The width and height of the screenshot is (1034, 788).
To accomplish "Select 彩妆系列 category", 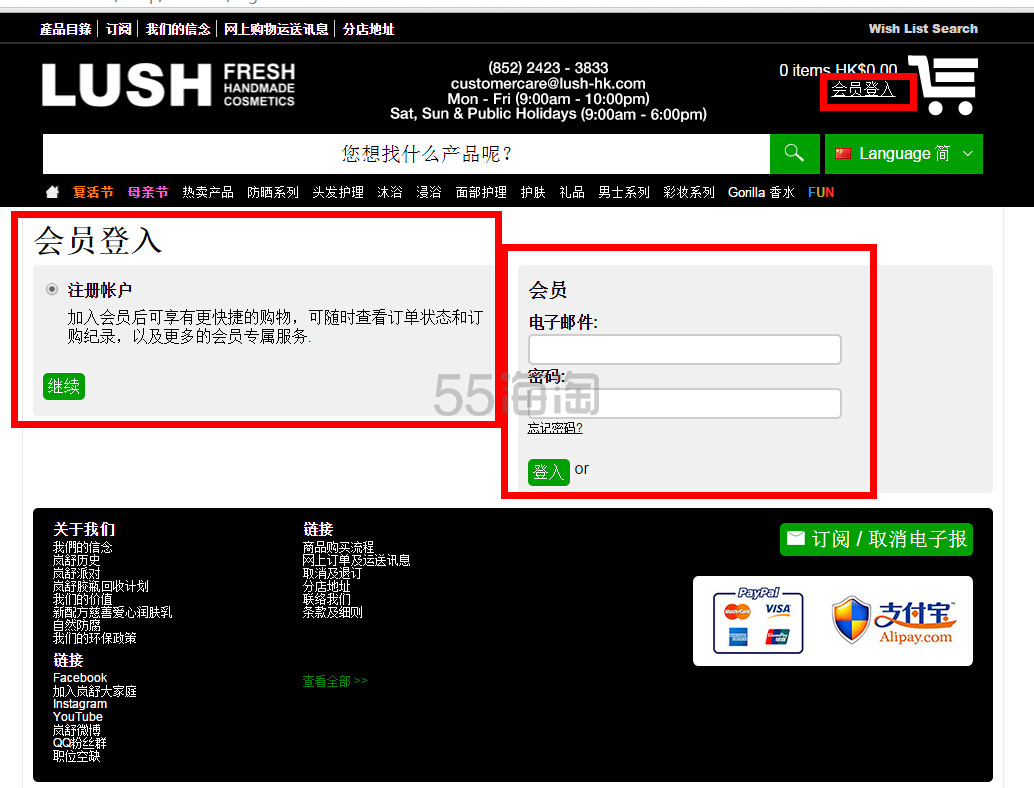I will [x=689, y=192].
